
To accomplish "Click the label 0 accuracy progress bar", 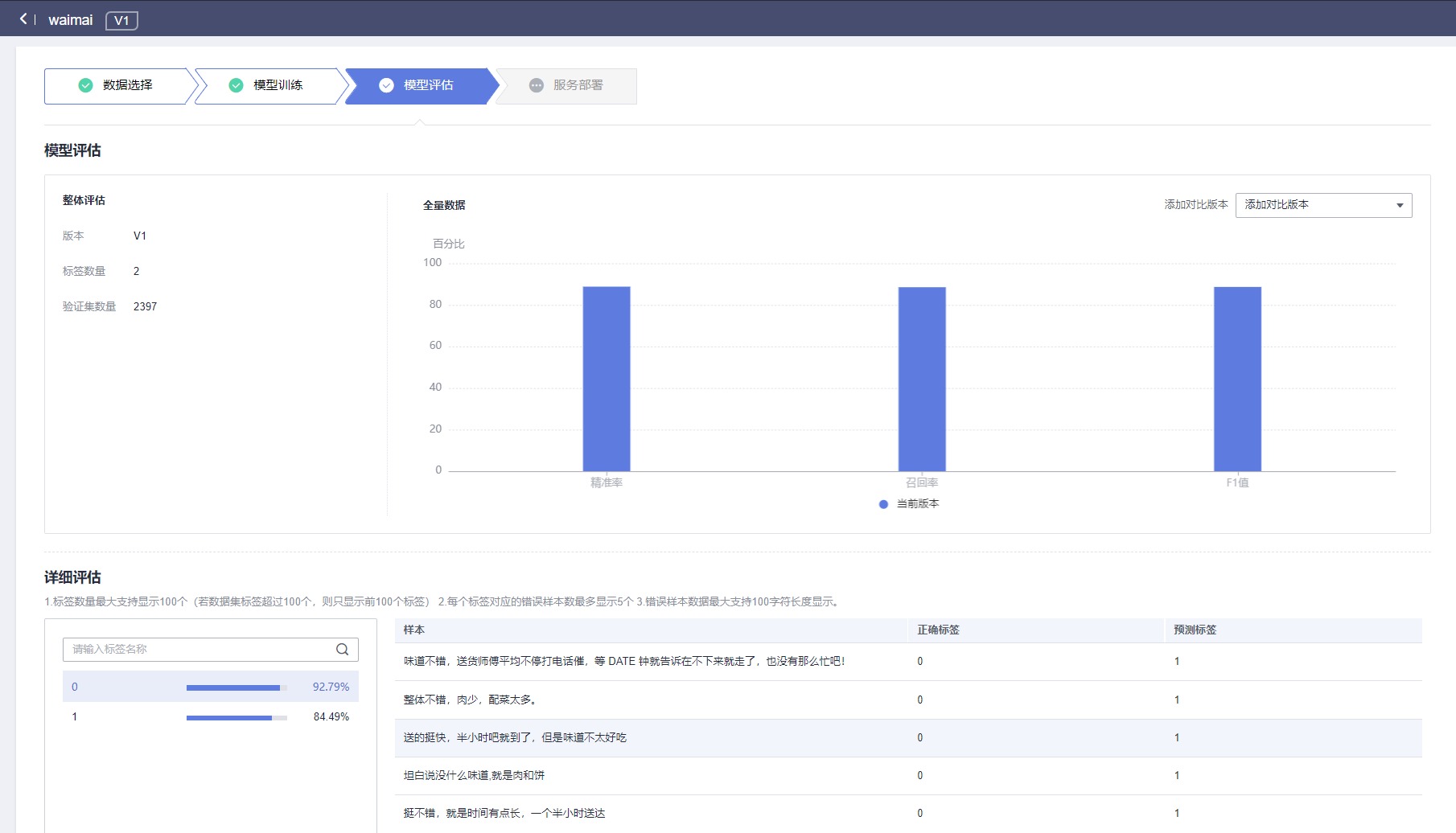I will tap(236, 687).
